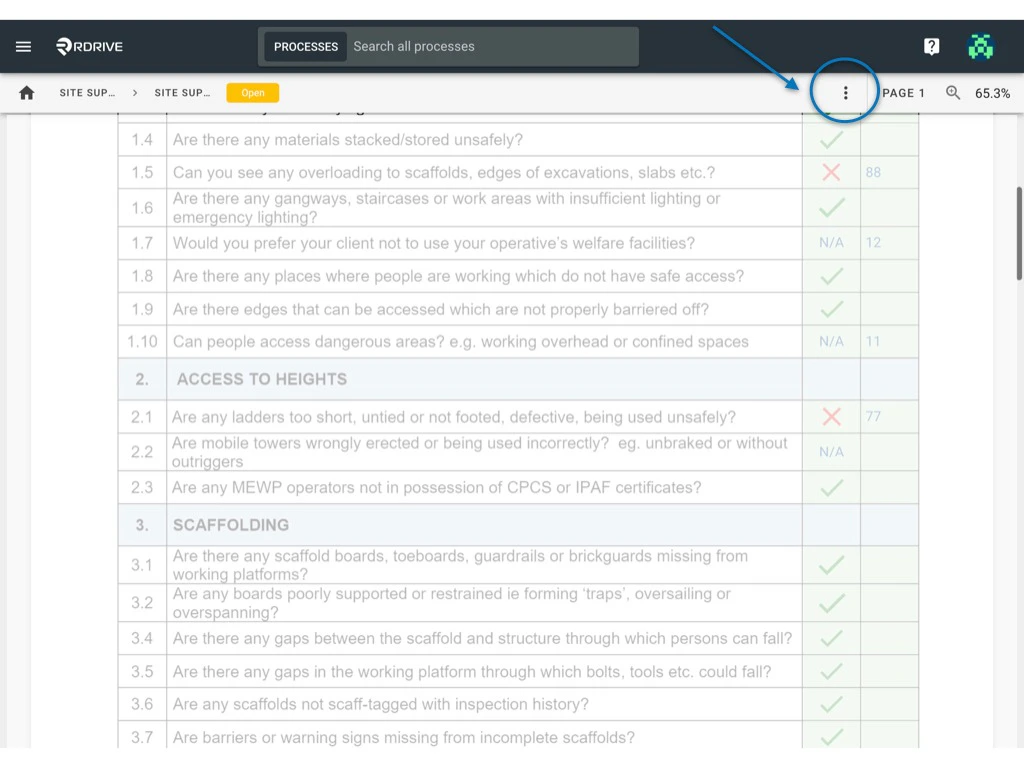Go to home via the house icon
Screen dimensions: 1024x768
(26, 92)
